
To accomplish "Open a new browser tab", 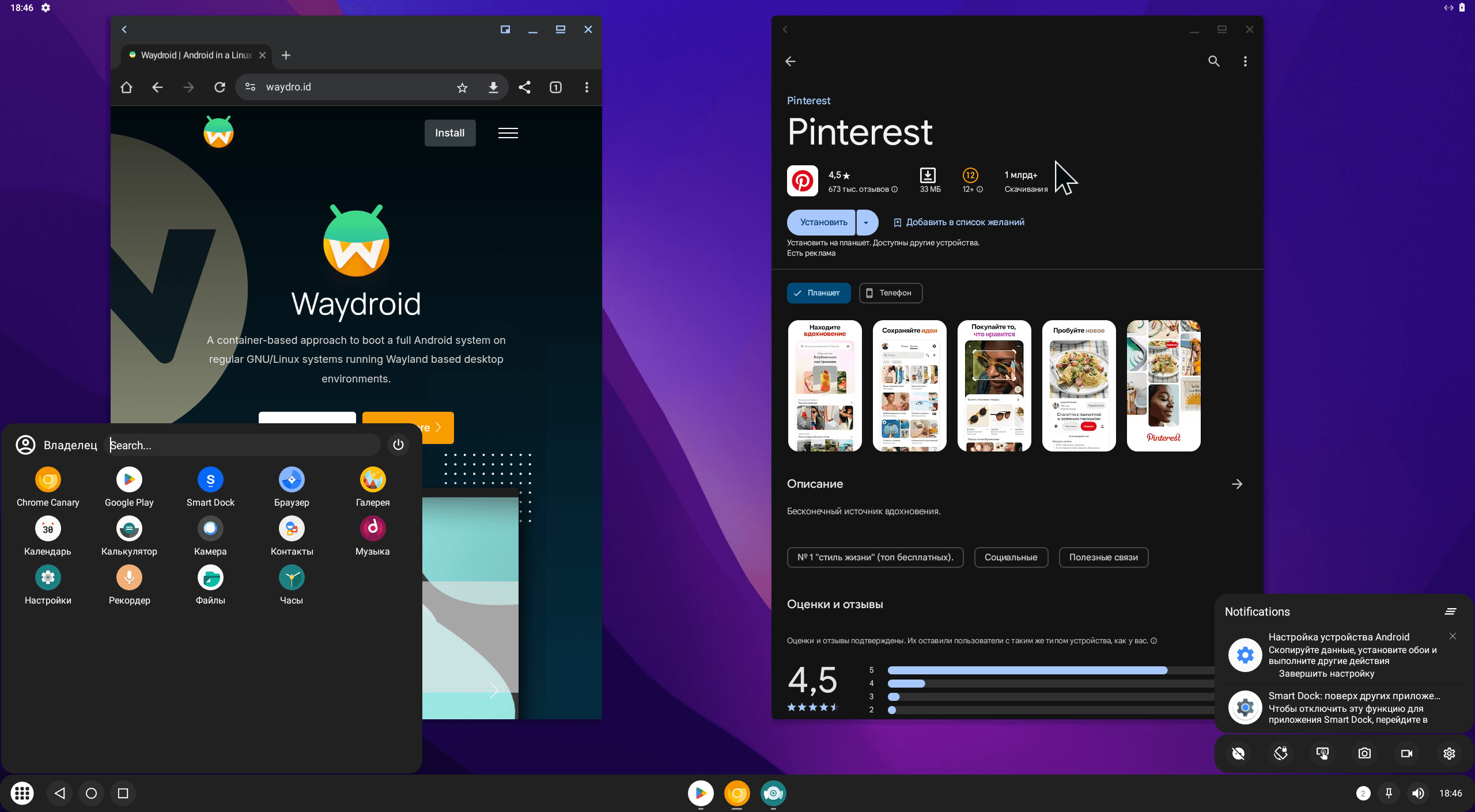I will tap(286, 55).
